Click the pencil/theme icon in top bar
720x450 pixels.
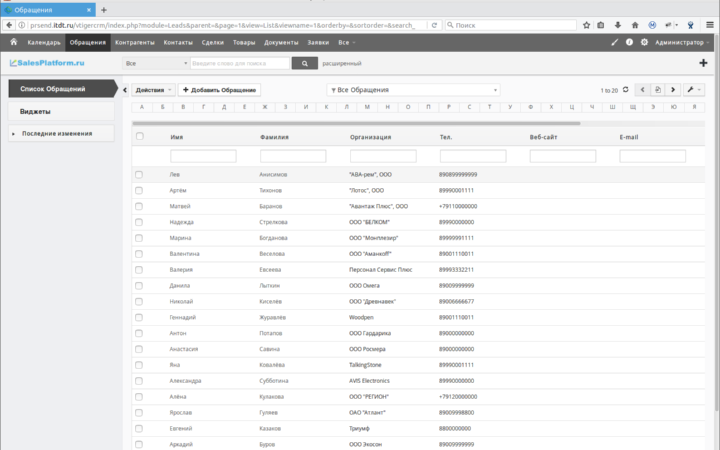pyautogui.click(x=614, y=42)
